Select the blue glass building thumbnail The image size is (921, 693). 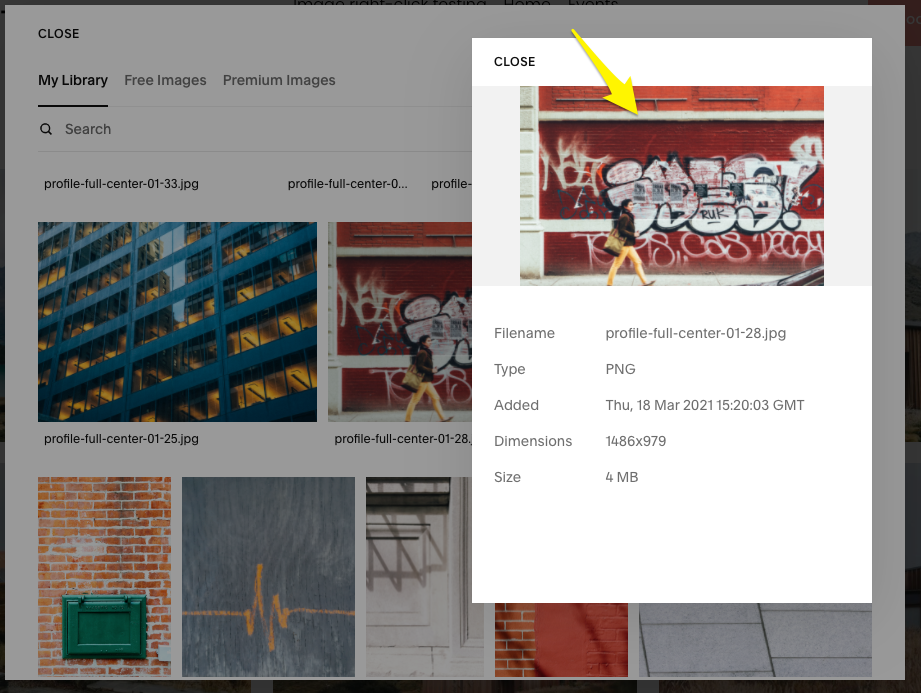point(177,321)
